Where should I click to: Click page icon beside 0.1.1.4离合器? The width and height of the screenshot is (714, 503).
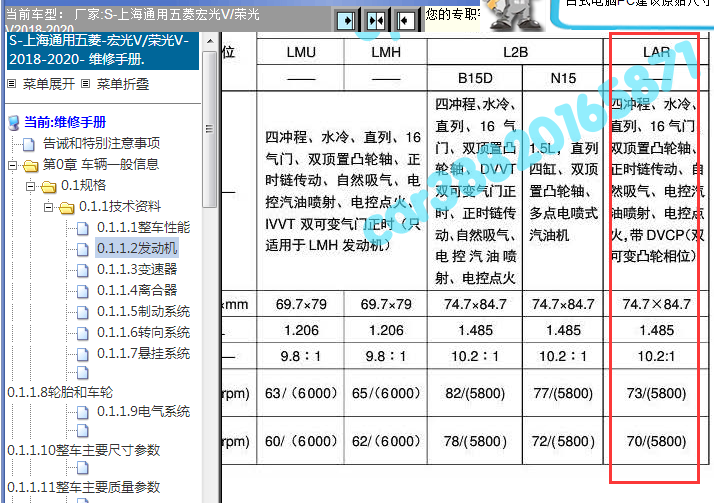(x=82, y=291)
